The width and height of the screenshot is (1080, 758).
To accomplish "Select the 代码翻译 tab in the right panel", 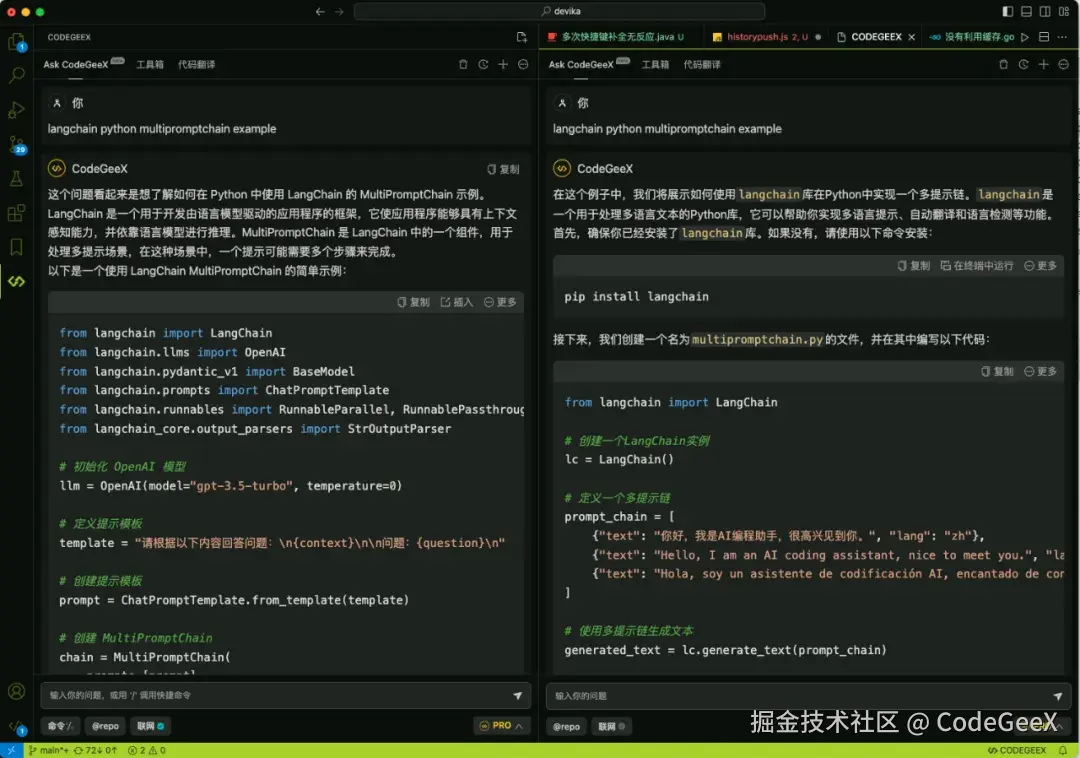I will pos(702,65).
